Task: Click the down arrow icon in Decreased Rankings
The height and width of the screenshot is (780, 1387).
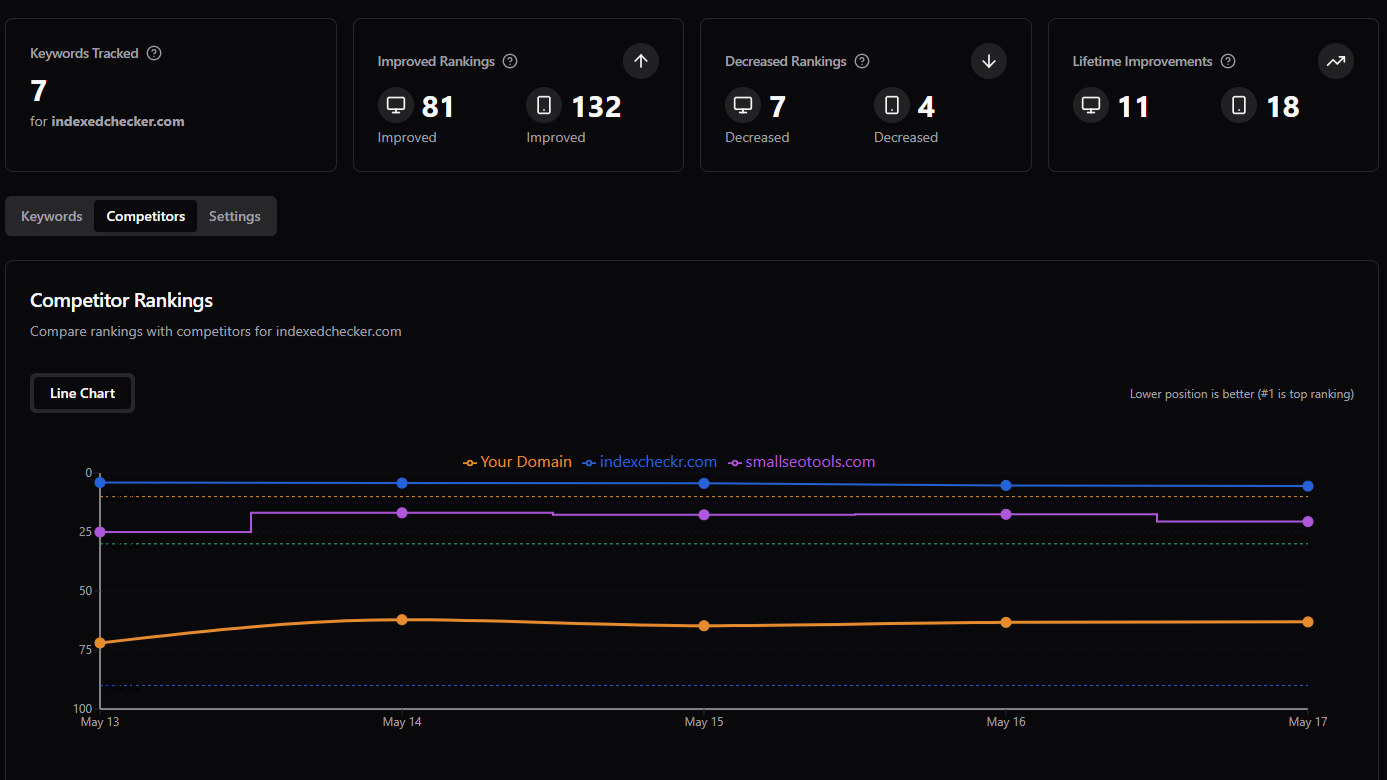Action: click(x=988, y=61)
